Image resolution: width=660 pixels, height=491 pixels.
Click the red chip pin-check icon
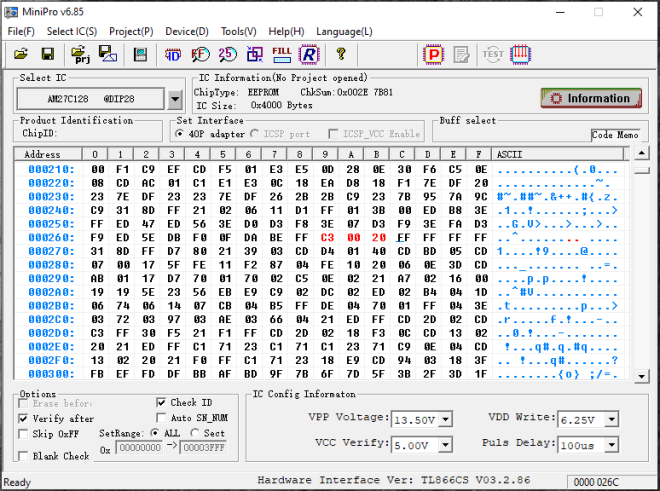point(520,54)
